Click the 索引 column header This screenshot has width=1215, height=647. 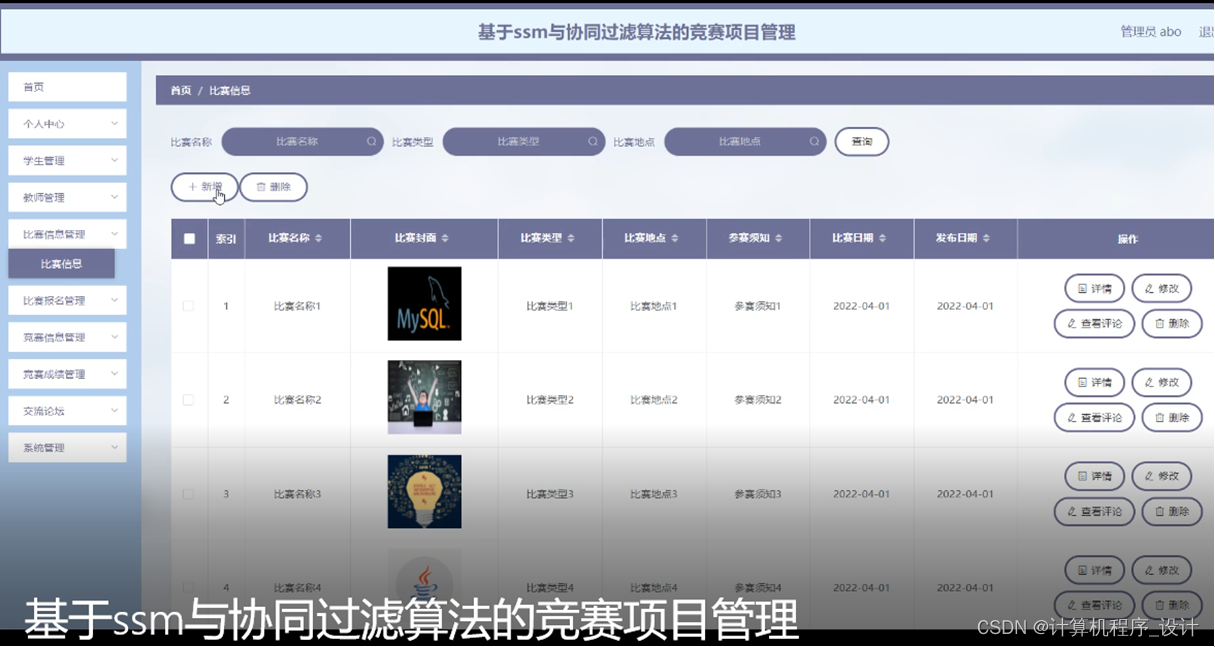226,239
